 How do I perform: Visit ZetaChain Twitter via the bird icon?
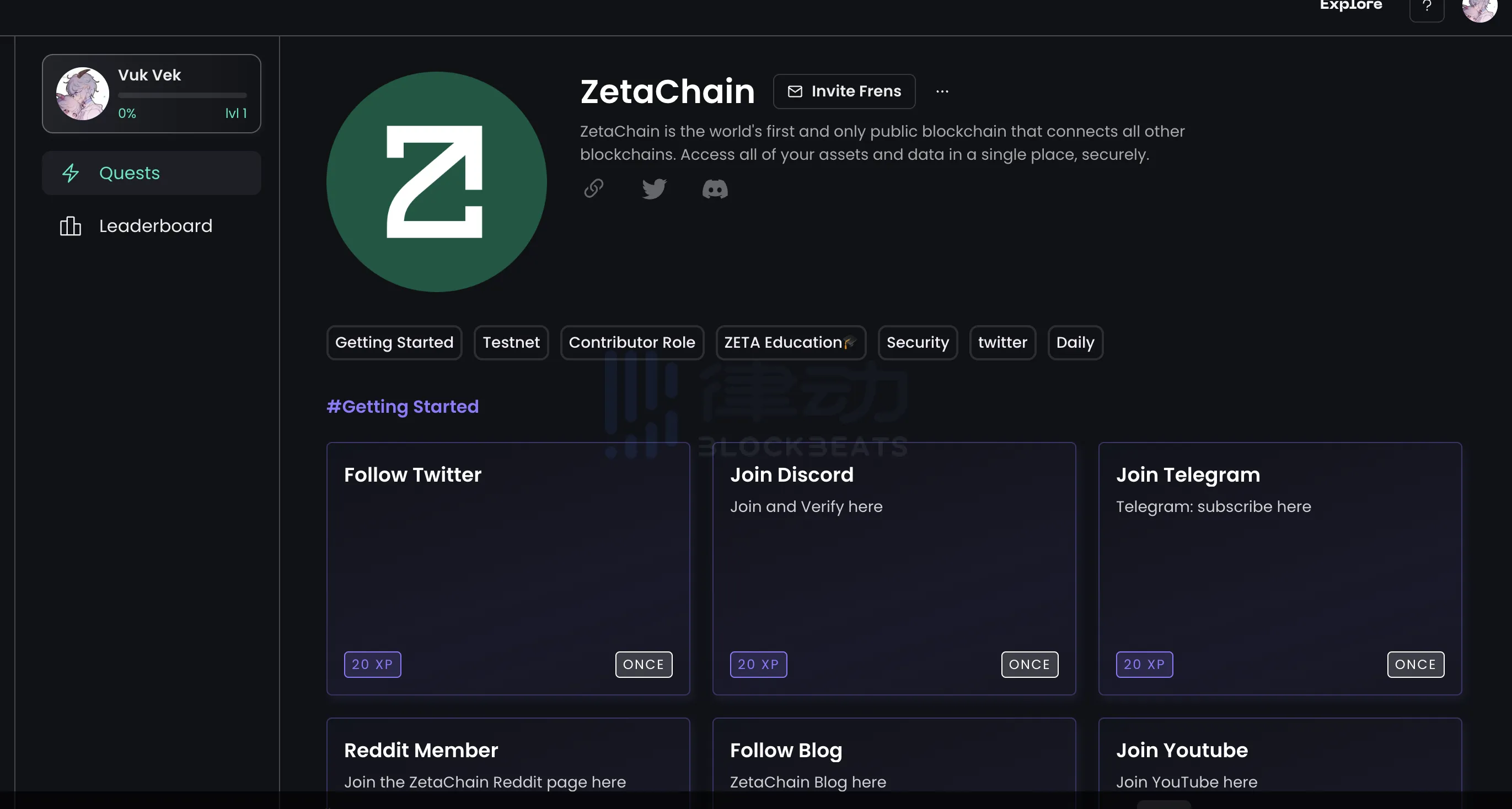653,189
